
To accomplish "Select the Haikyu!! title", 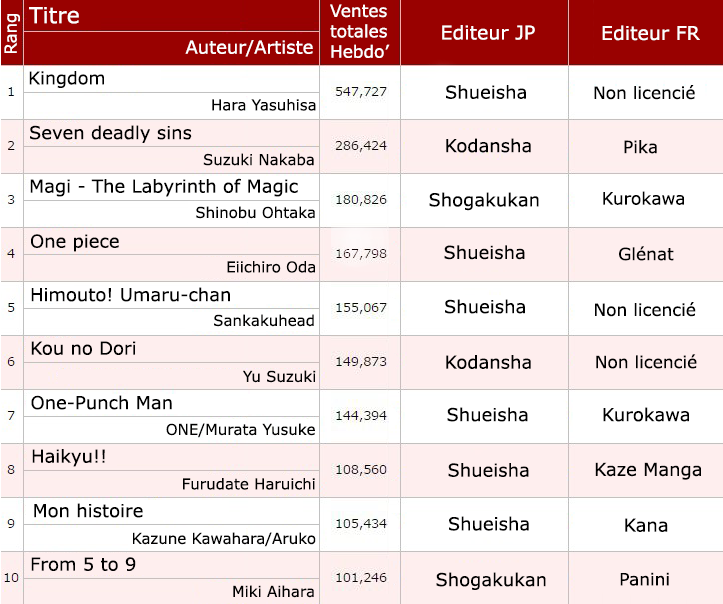I will [69, 457].
